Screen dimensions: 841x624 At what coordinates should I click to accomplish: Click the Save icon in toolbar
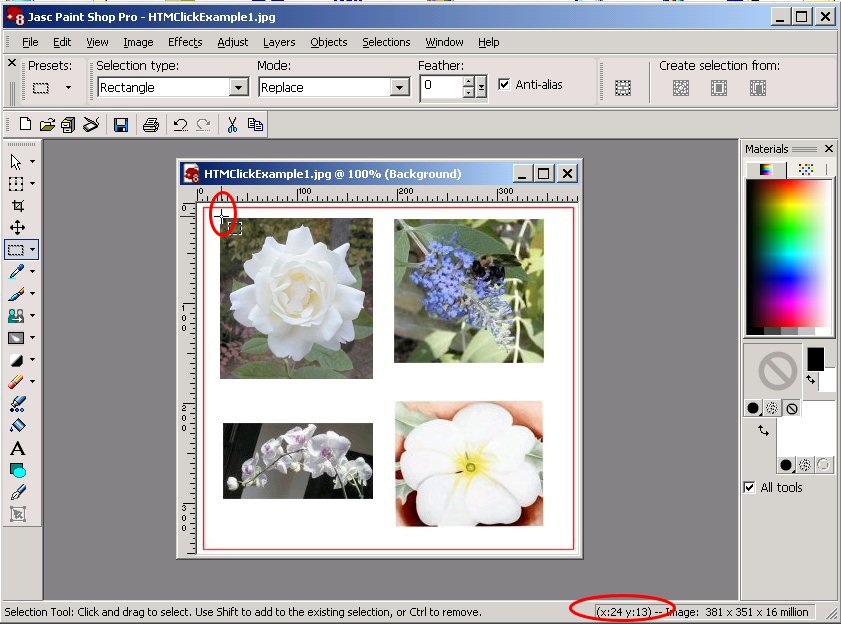tap(120, 125)
